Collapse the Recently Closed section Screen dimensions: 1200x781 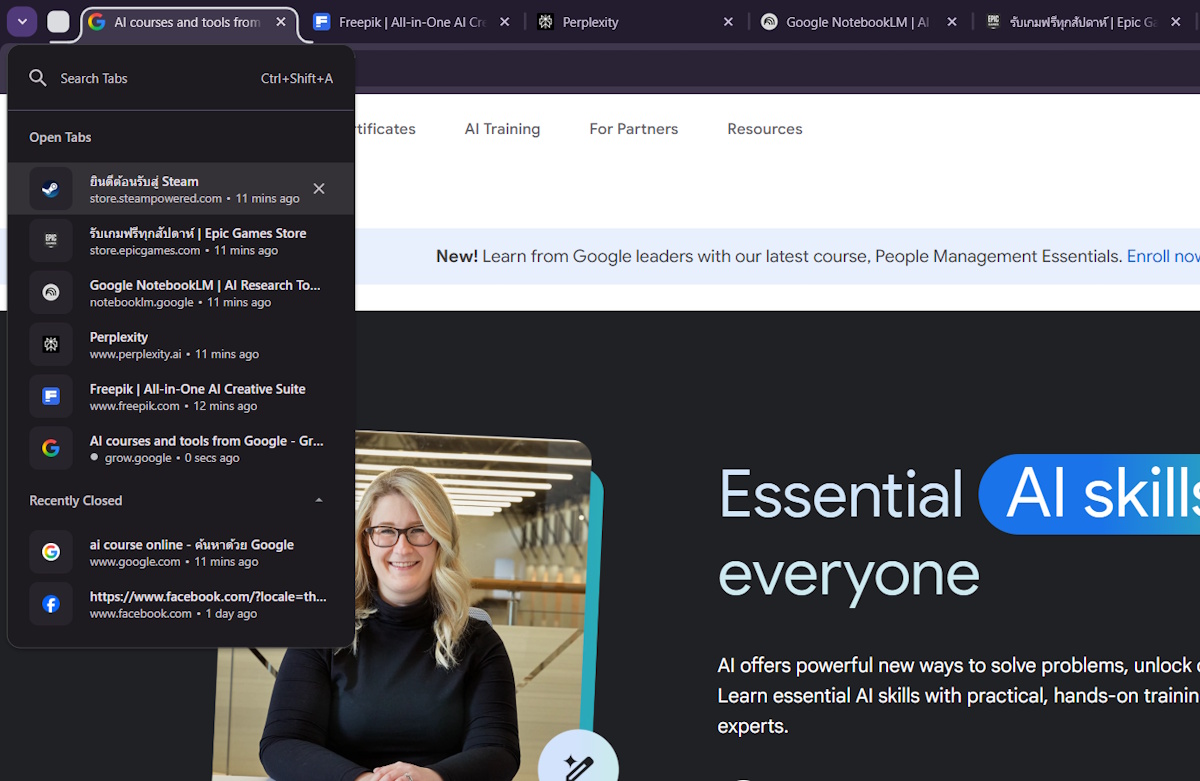(319, 500)
